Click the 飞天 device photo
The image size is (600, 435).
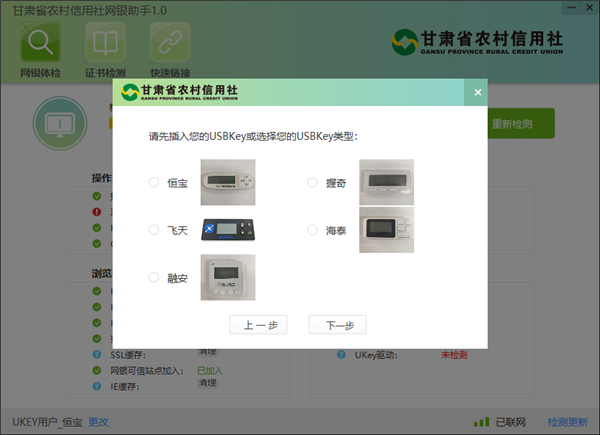coord(228,230)
